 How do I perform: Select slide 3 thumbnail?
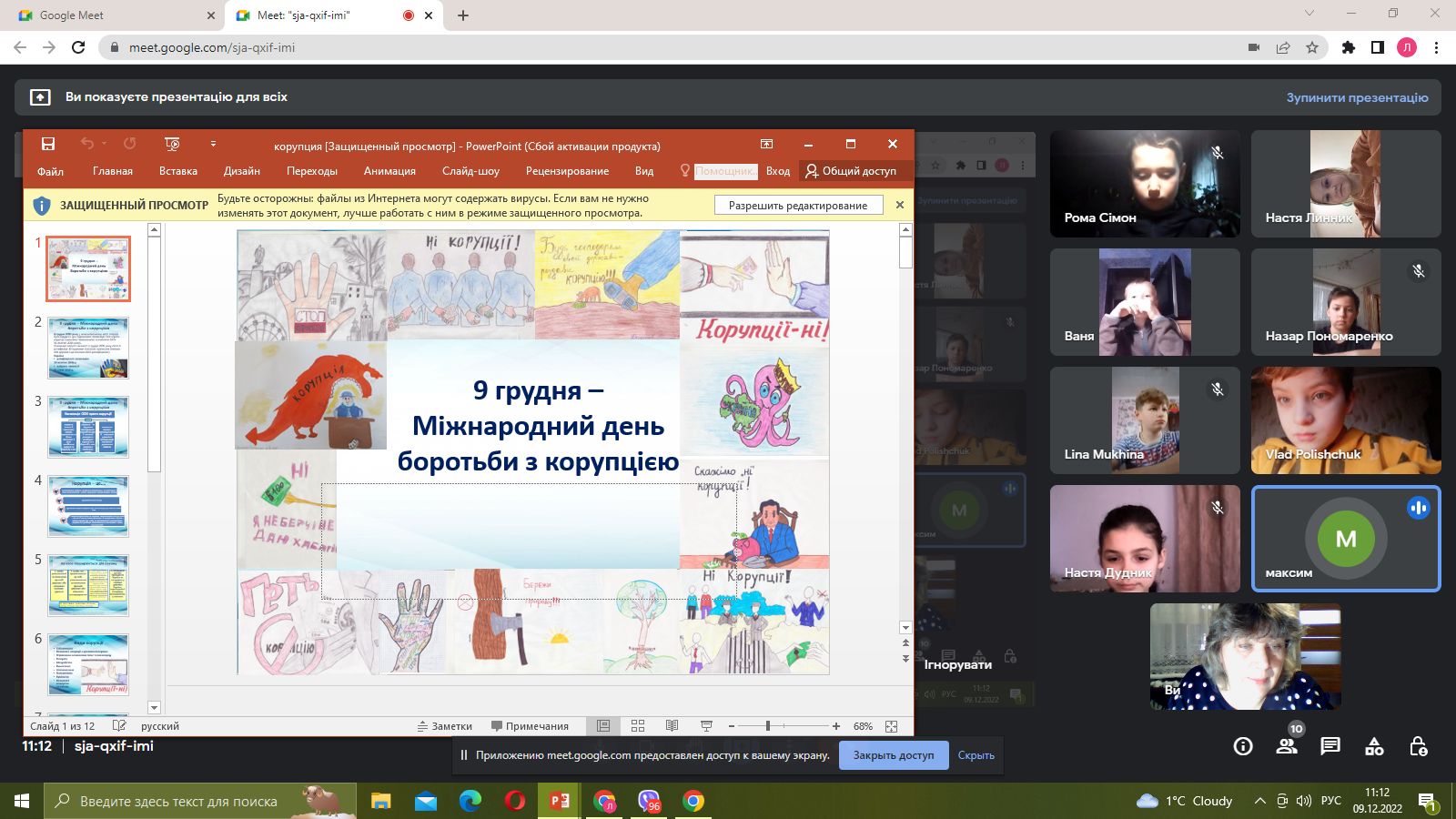coord(88,427)
